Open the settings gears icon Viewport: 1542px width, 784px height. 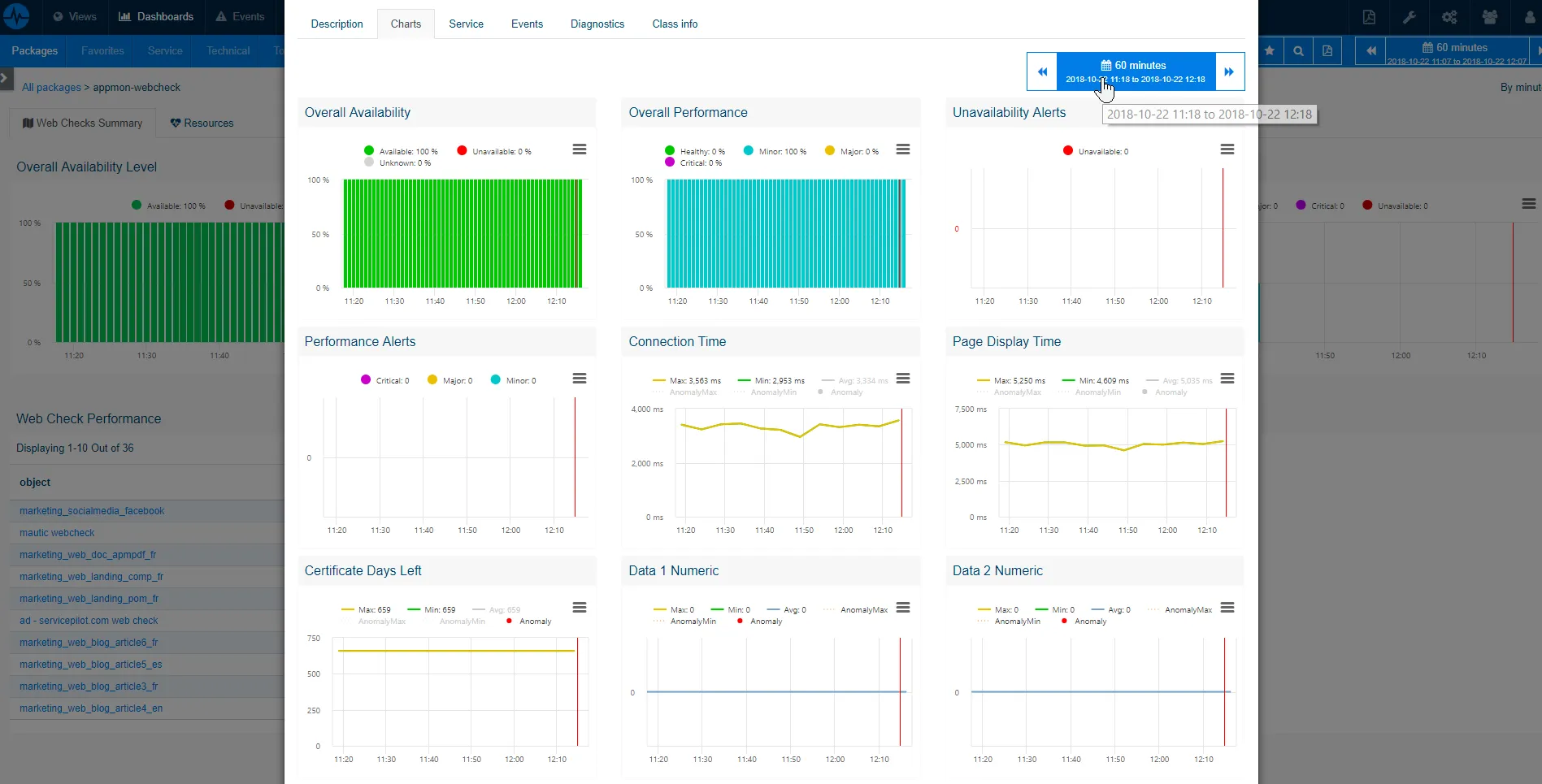point(1448,17)
